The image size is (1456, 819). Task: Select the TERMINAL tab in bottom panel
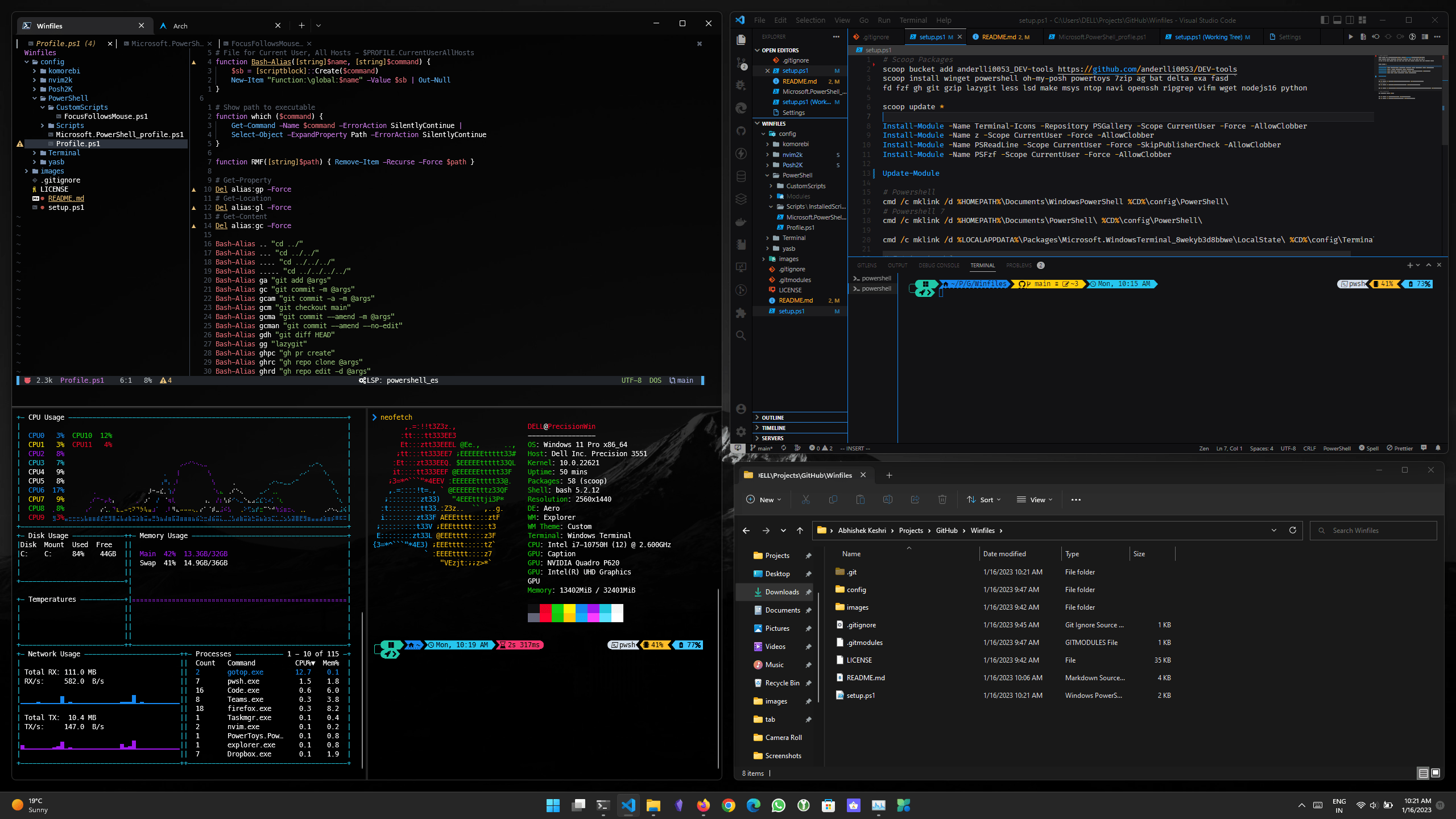point(982,265)
